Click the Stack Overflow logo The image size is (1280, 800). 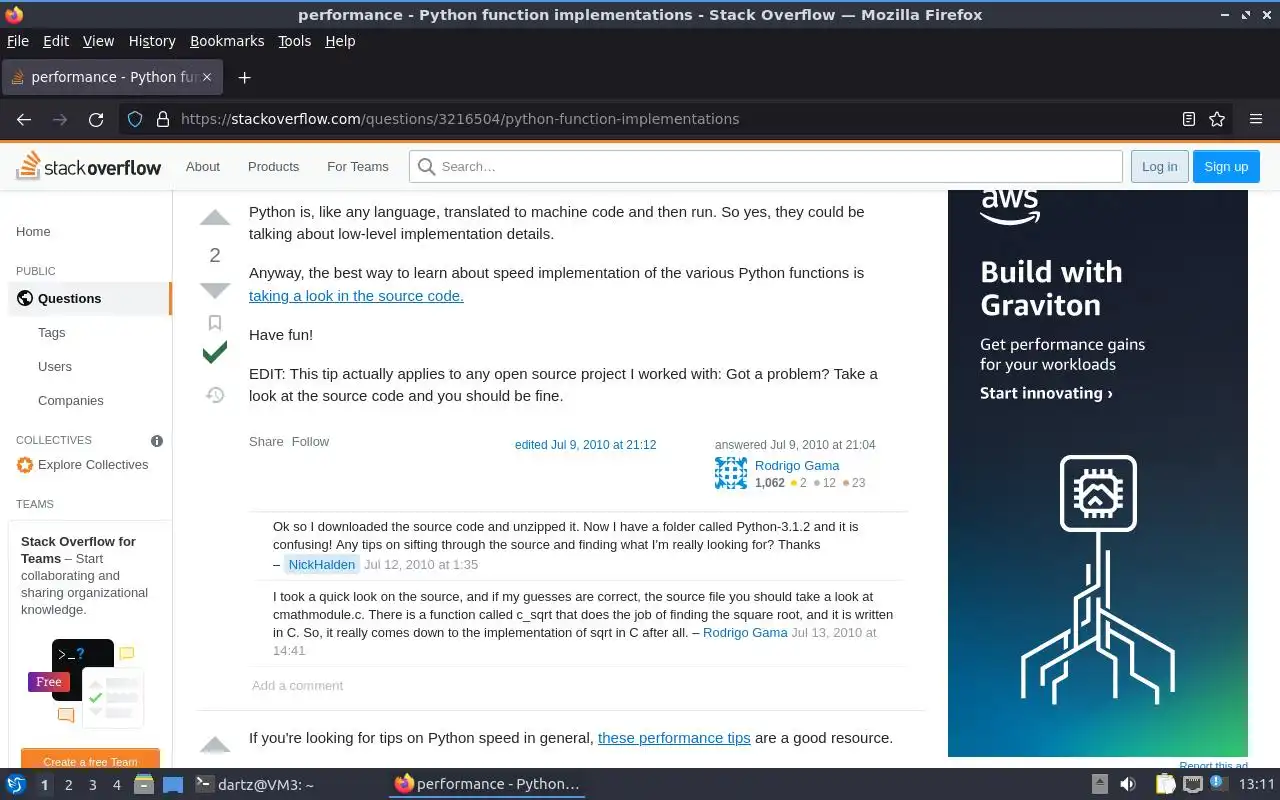click(88, 166)
